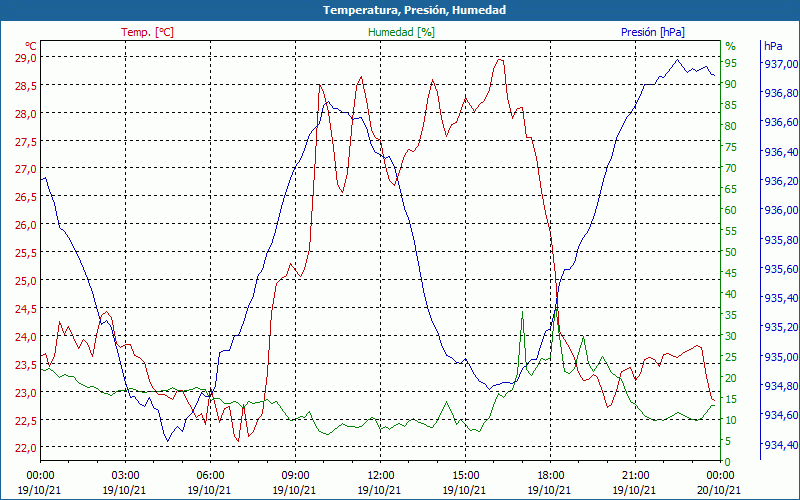This screenshot has height=500, width=800.
Task: Click green humidity axis value '80'
Action: (x=731, y=126)
